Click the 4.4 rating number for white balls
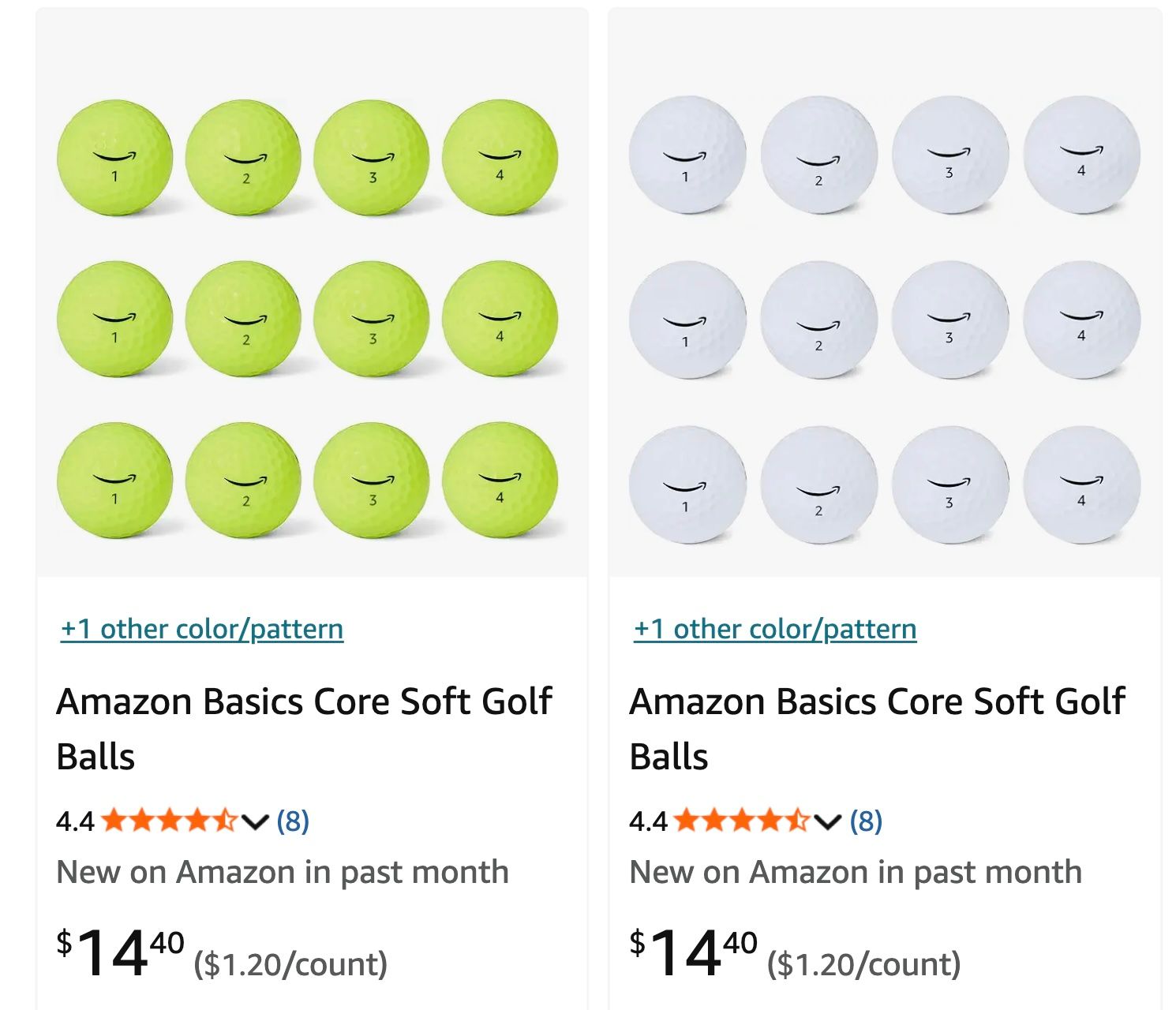This screenshot has width=1176, height=1010. [648, 821]
